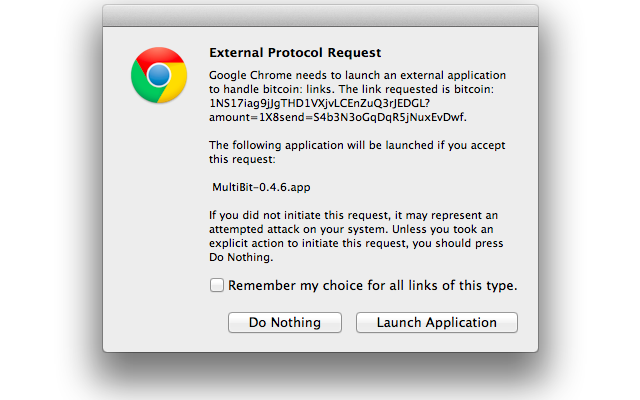
Task: Choose the Do Nothing button
Action: (x=284, y=322)
